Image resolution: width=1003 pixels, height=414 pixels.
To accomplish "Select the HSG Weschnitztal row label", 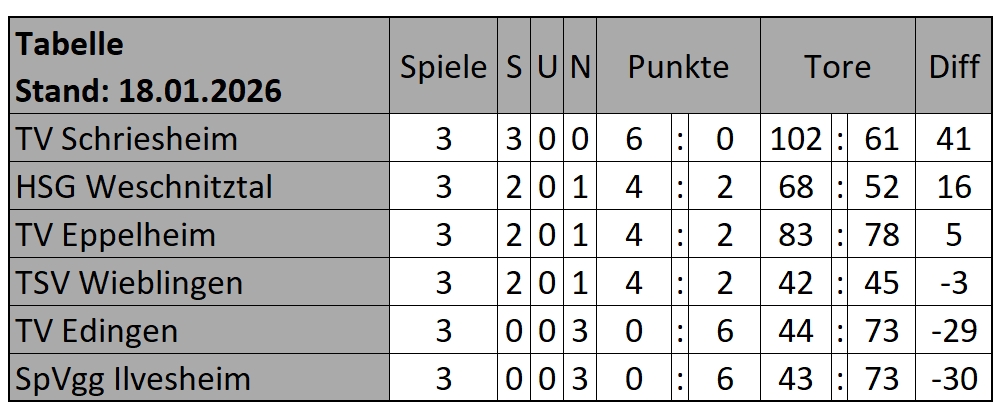I will 145,186.
